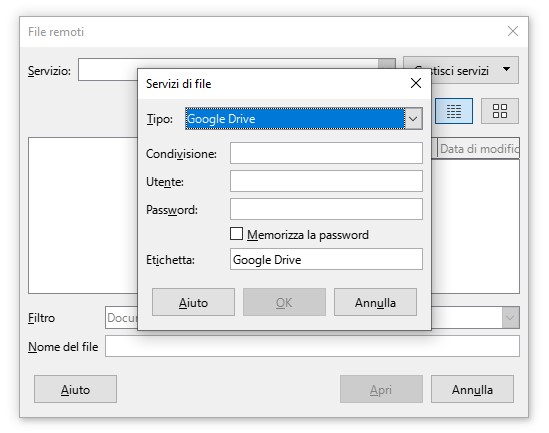Viewport: 549px width, 433px height.
Task: Click the Password input field
Action: (x=326, y=209)
